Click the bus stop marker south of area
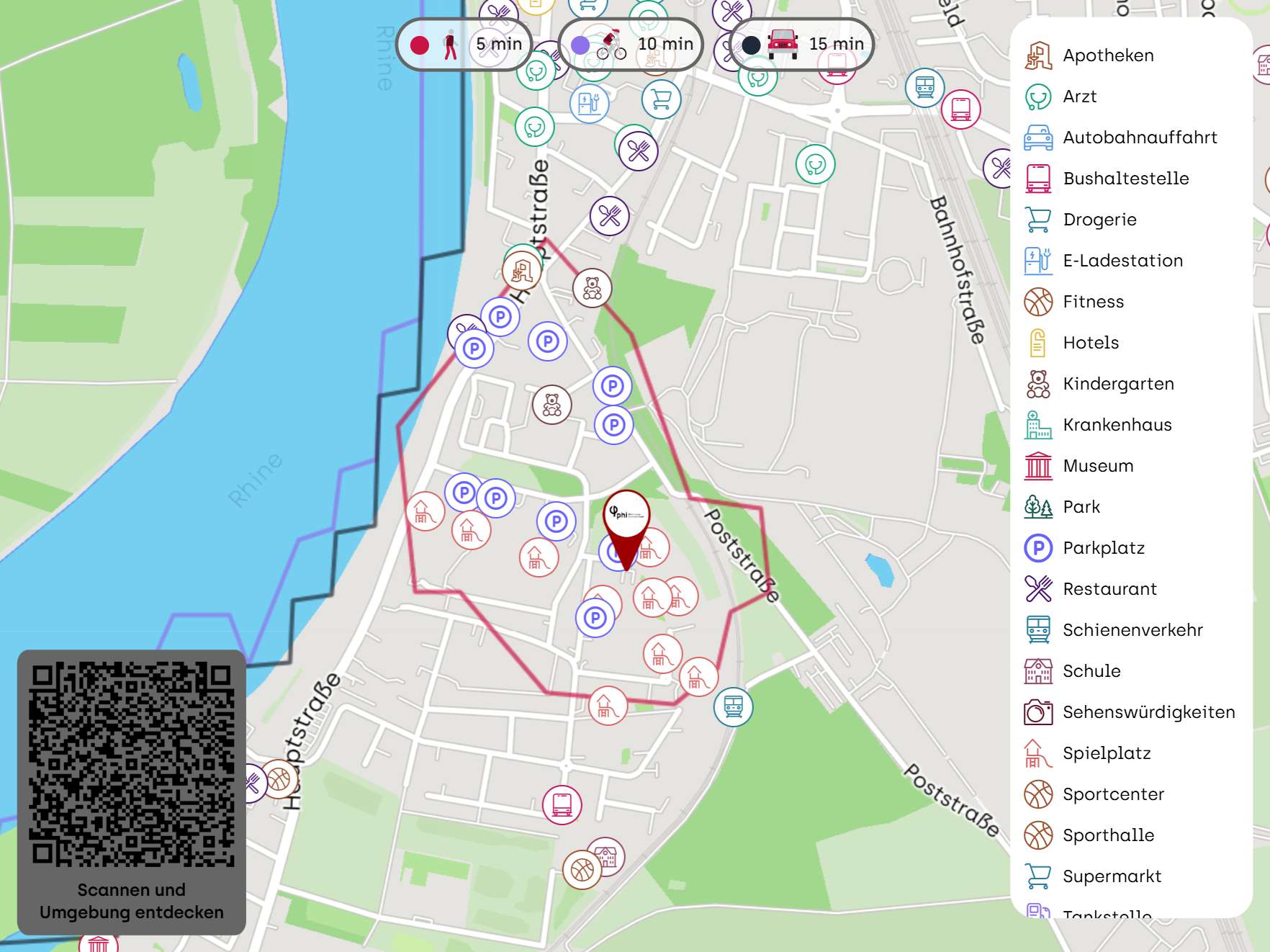The image size is (1270, 952). pyautogui.click(x=562, y=804)
